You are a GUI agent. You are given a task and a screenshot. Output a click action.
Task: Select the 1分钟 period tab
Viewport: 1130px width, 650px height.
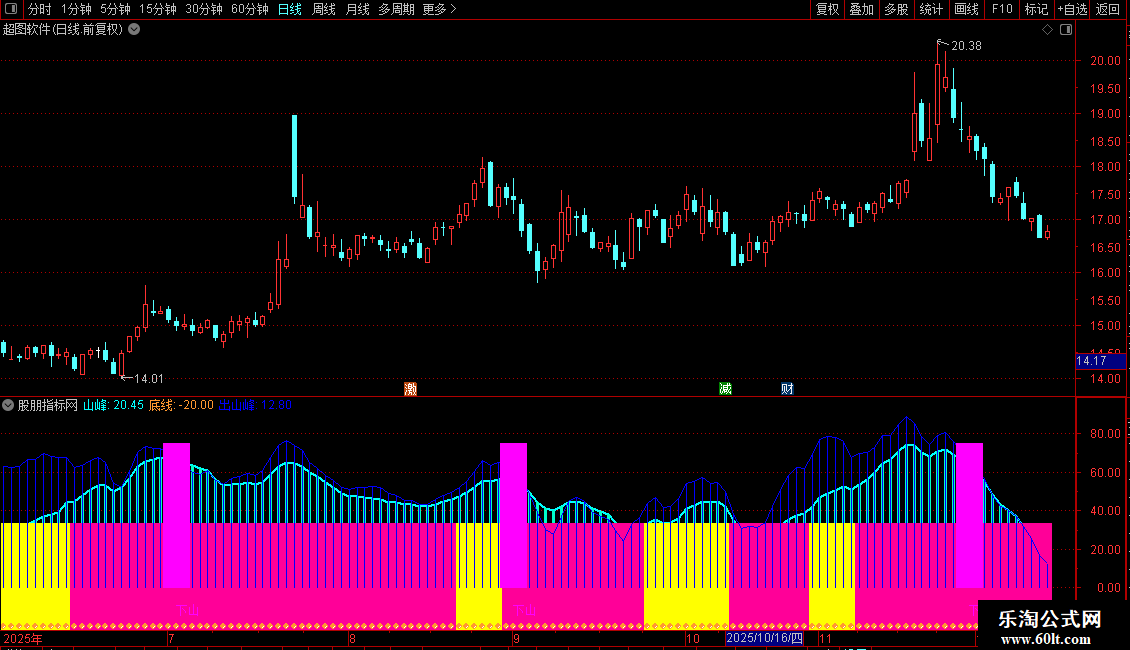(x=76, y=9)
